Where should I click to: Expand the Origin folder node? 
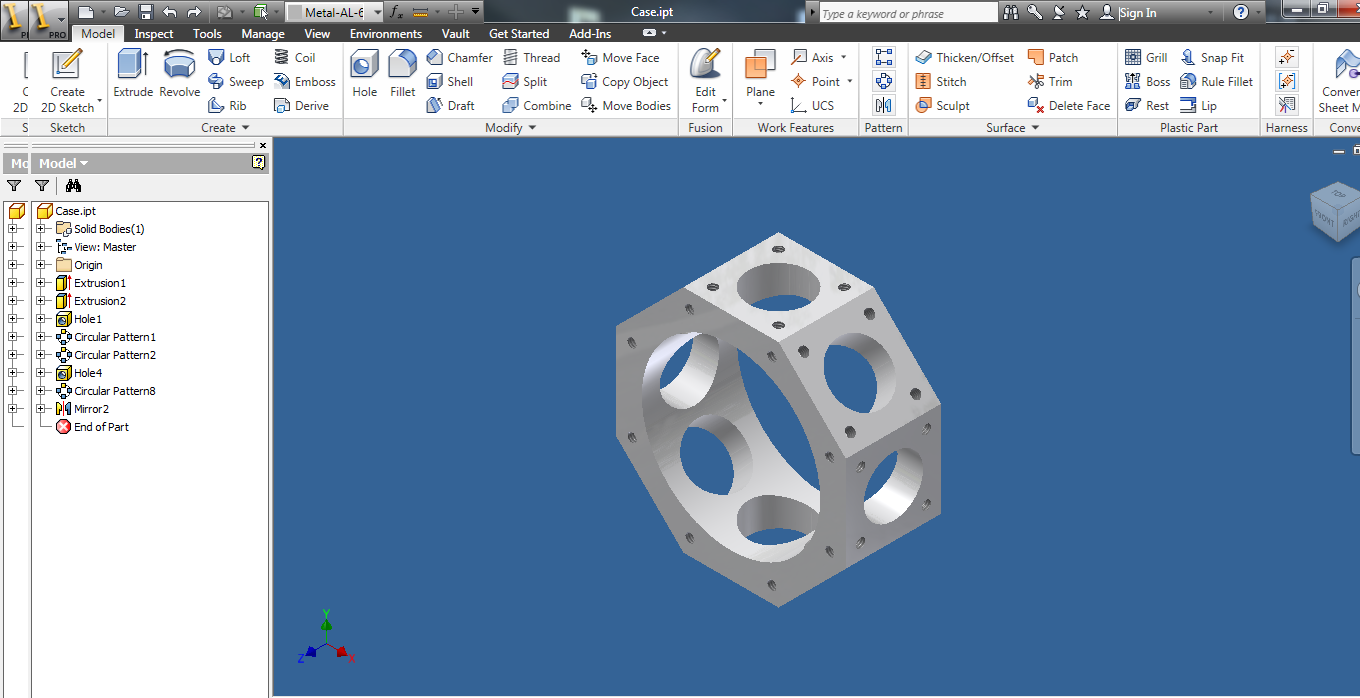pyautogui.click(x=40, y=265)
